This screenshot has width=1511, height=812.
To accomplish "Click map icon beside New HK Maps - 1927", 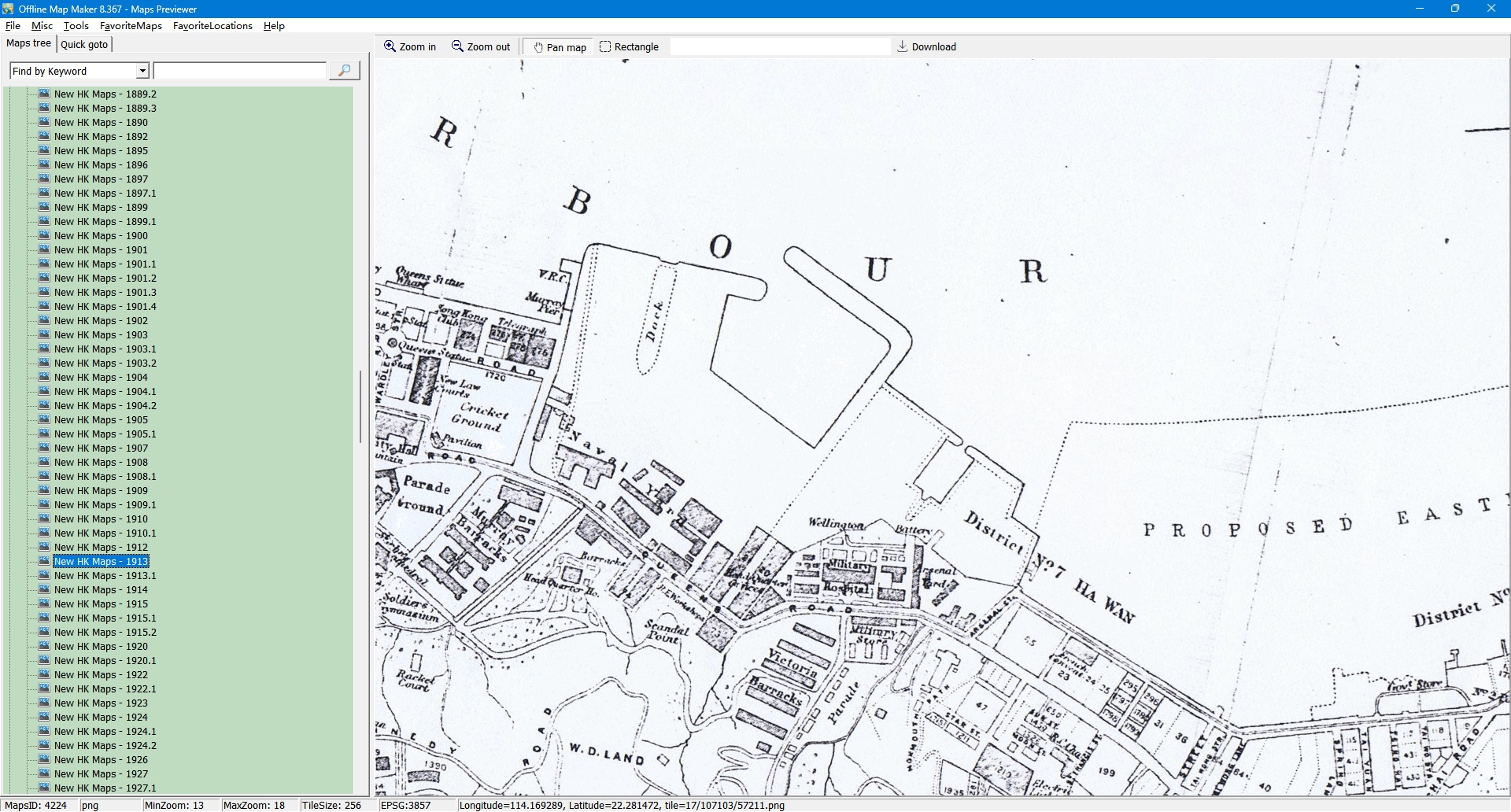I will 45,773.
